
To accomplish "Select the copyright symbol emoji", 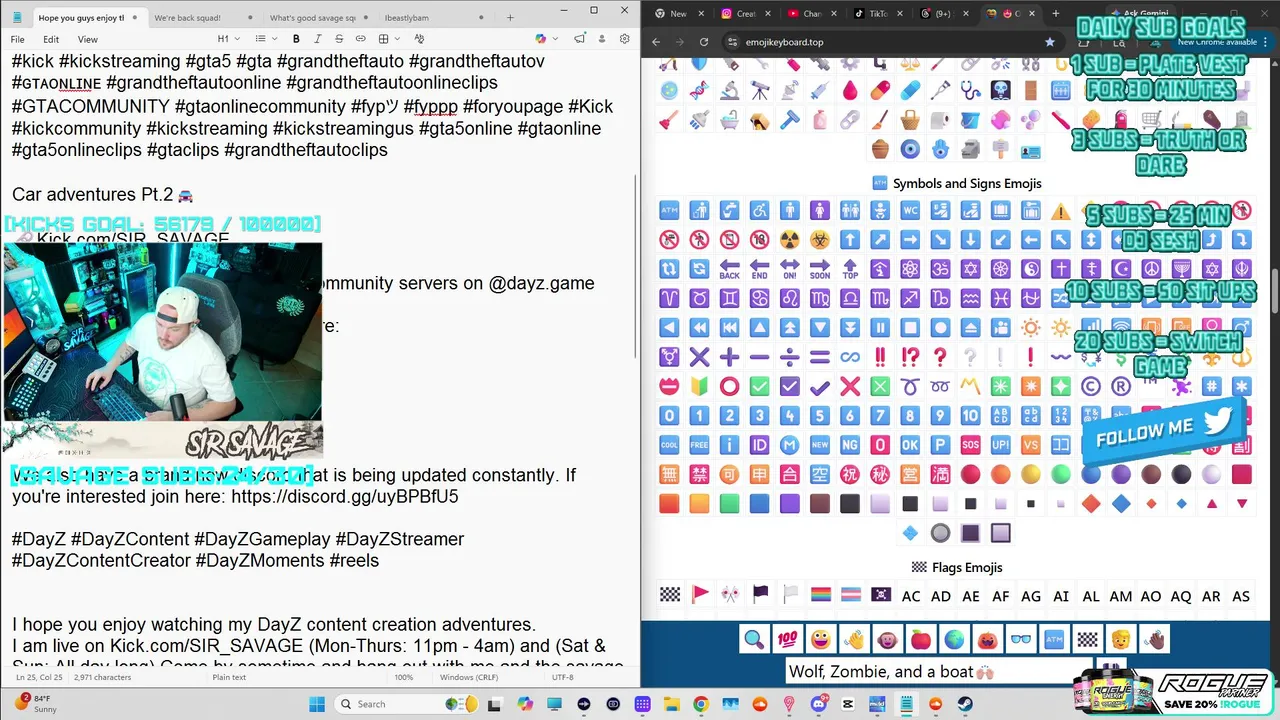I will pyautogui.click(x=1090, y=386).
